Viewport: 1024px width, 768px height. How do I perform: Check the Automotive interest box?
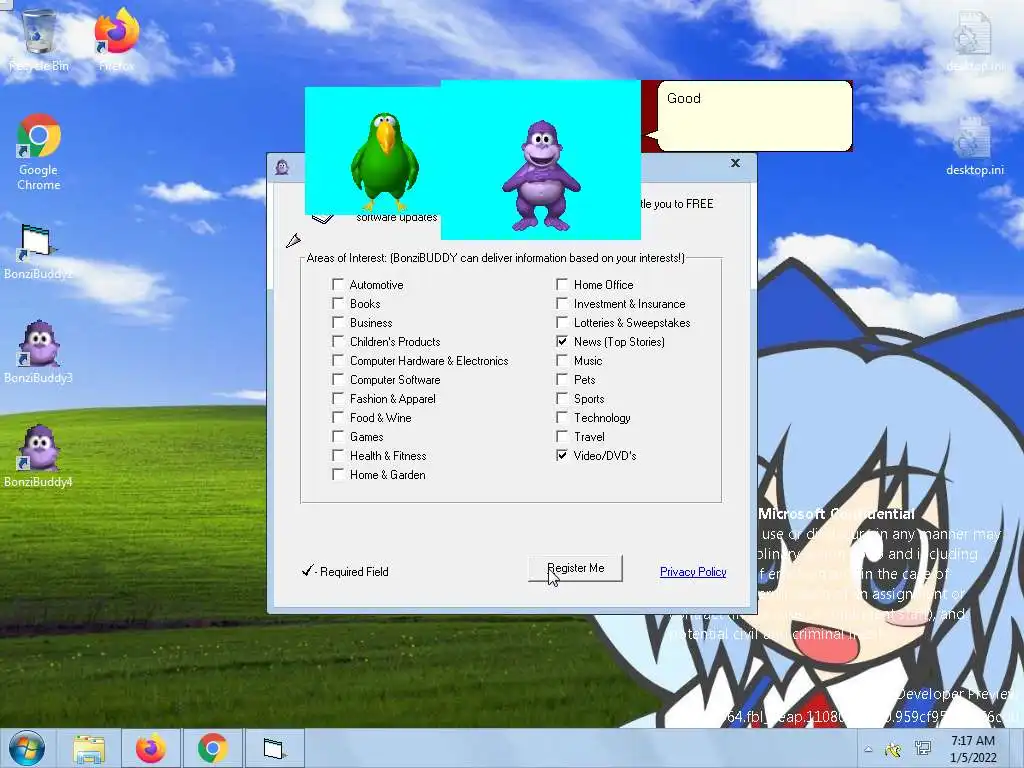coord(338,284)
